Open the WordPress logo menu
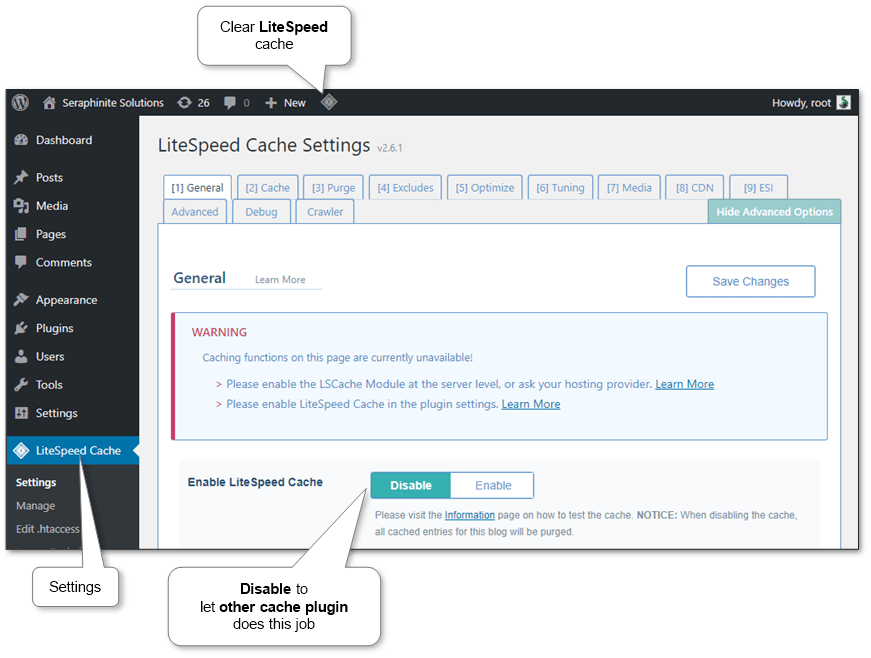 click(x=21, y=103)
